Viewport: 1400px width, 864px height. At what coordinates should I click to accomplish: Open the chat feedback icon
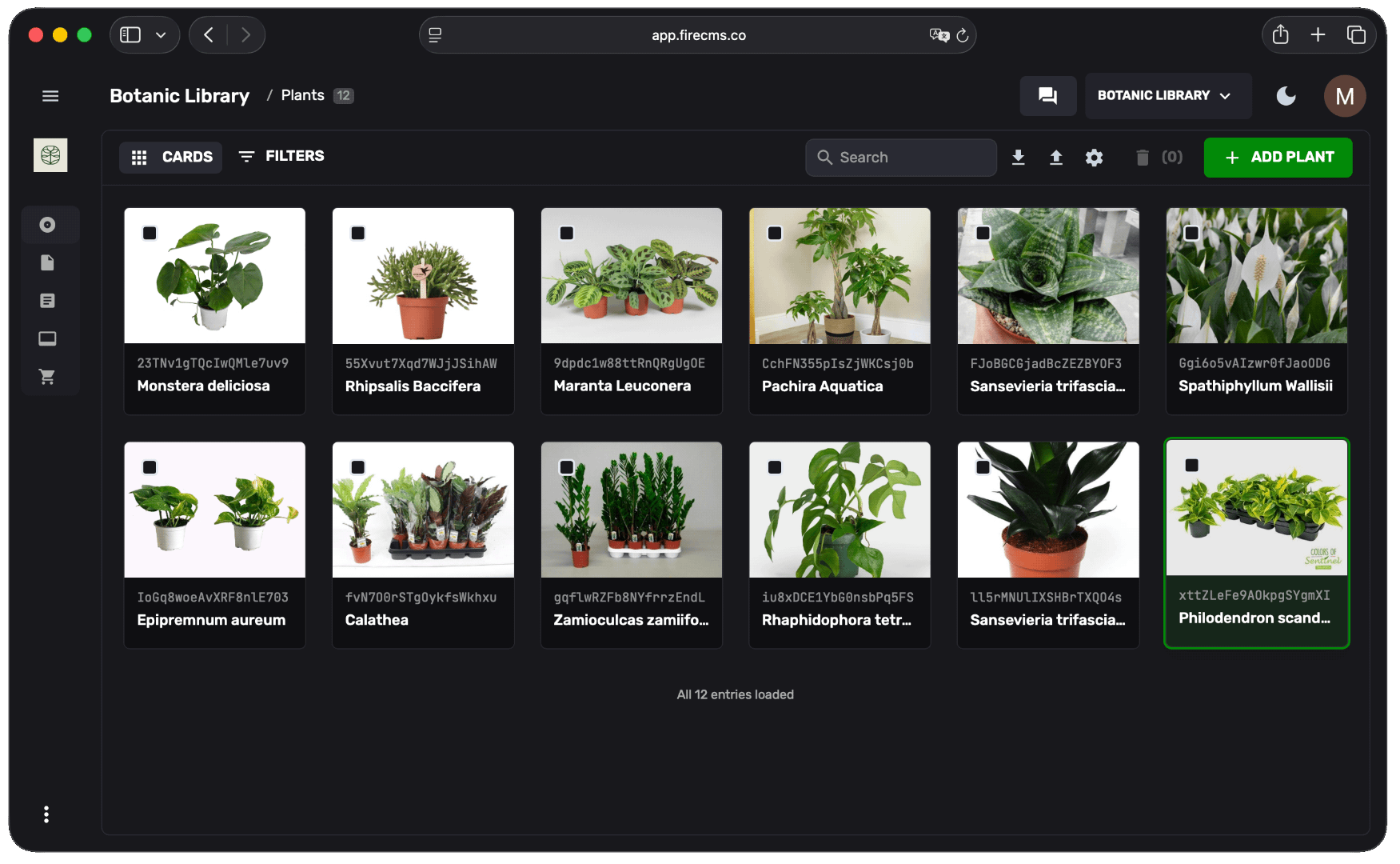(1047, 96)
